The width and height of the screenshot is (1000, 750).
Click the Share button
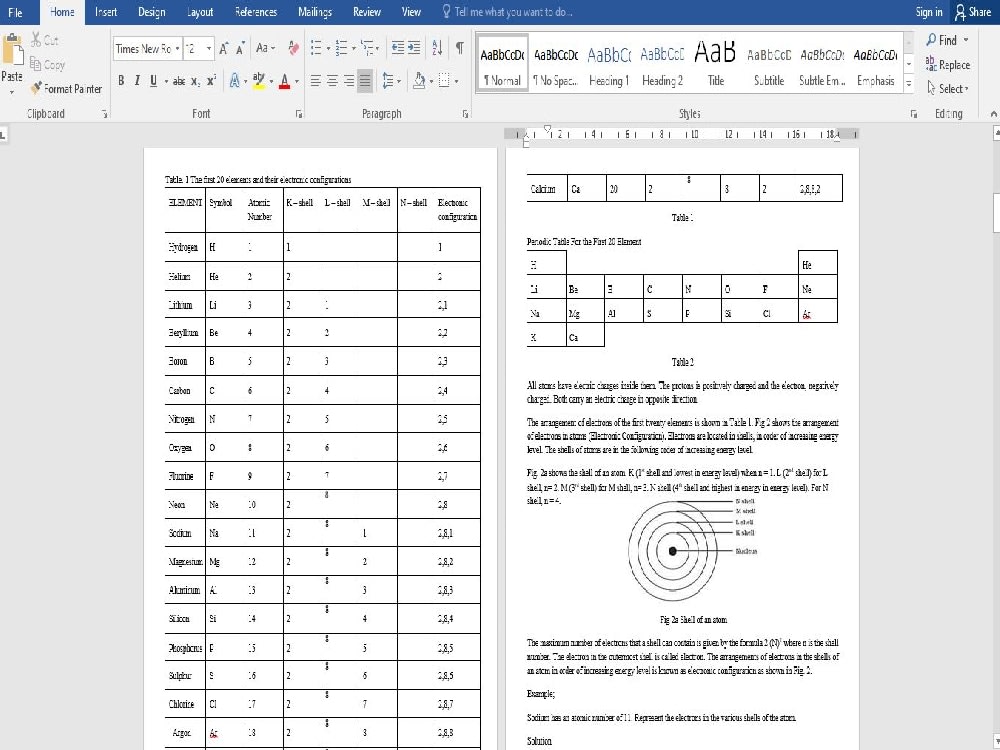[973, 12]
